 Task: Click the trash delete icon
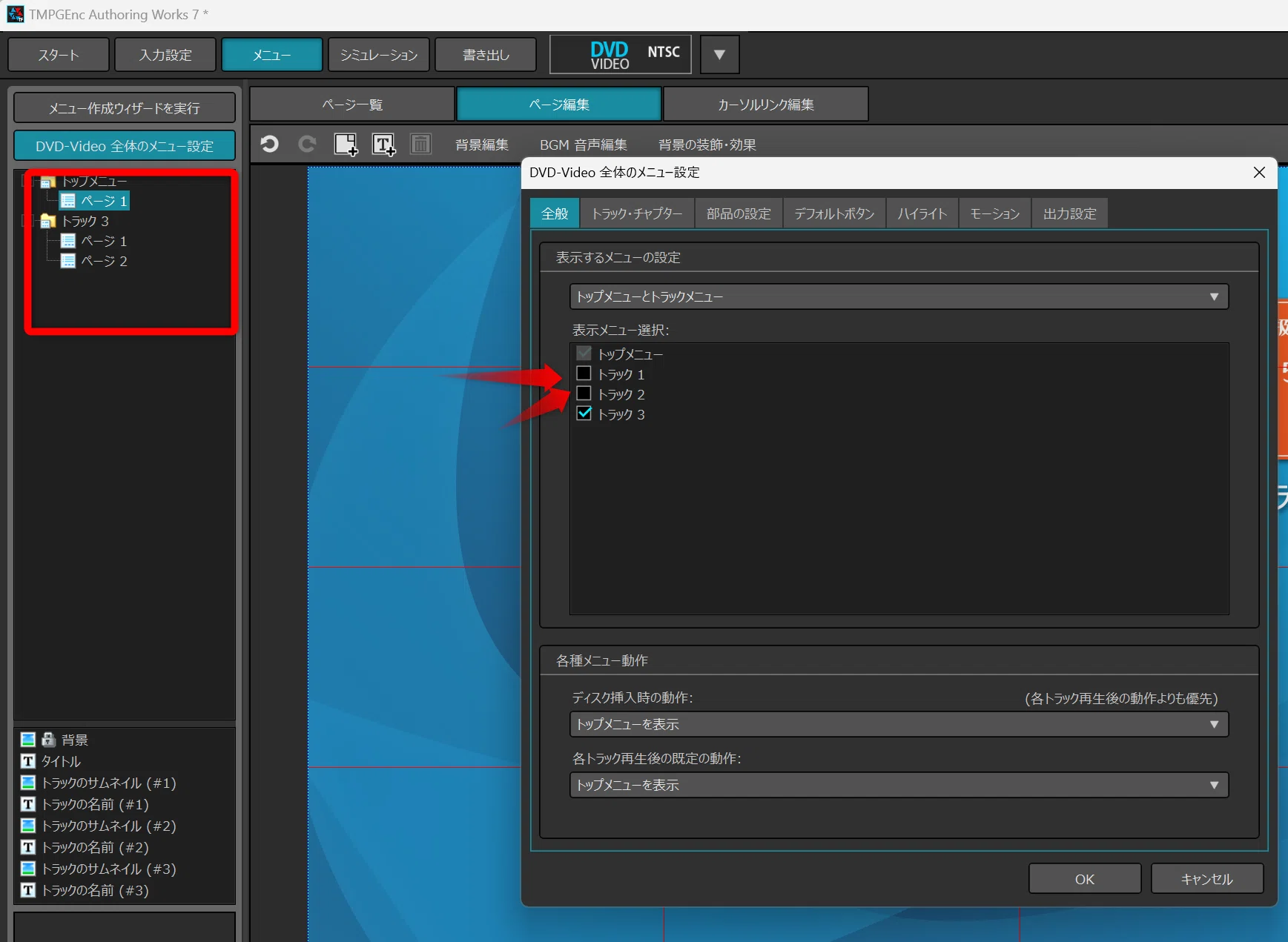click(420, 144)
